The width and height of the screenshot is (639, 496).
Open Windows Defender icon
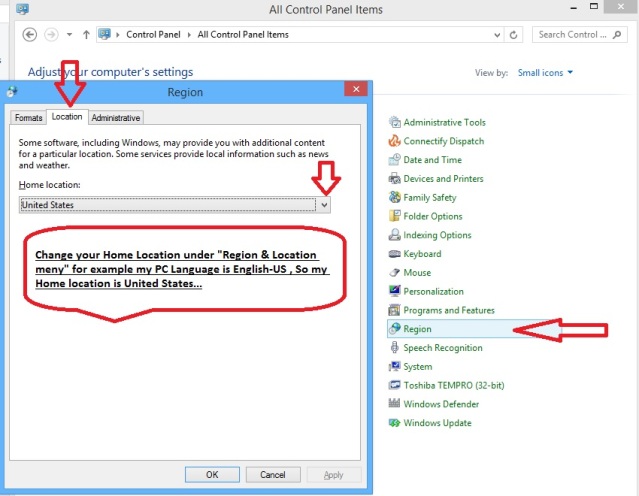coord(394,403)
